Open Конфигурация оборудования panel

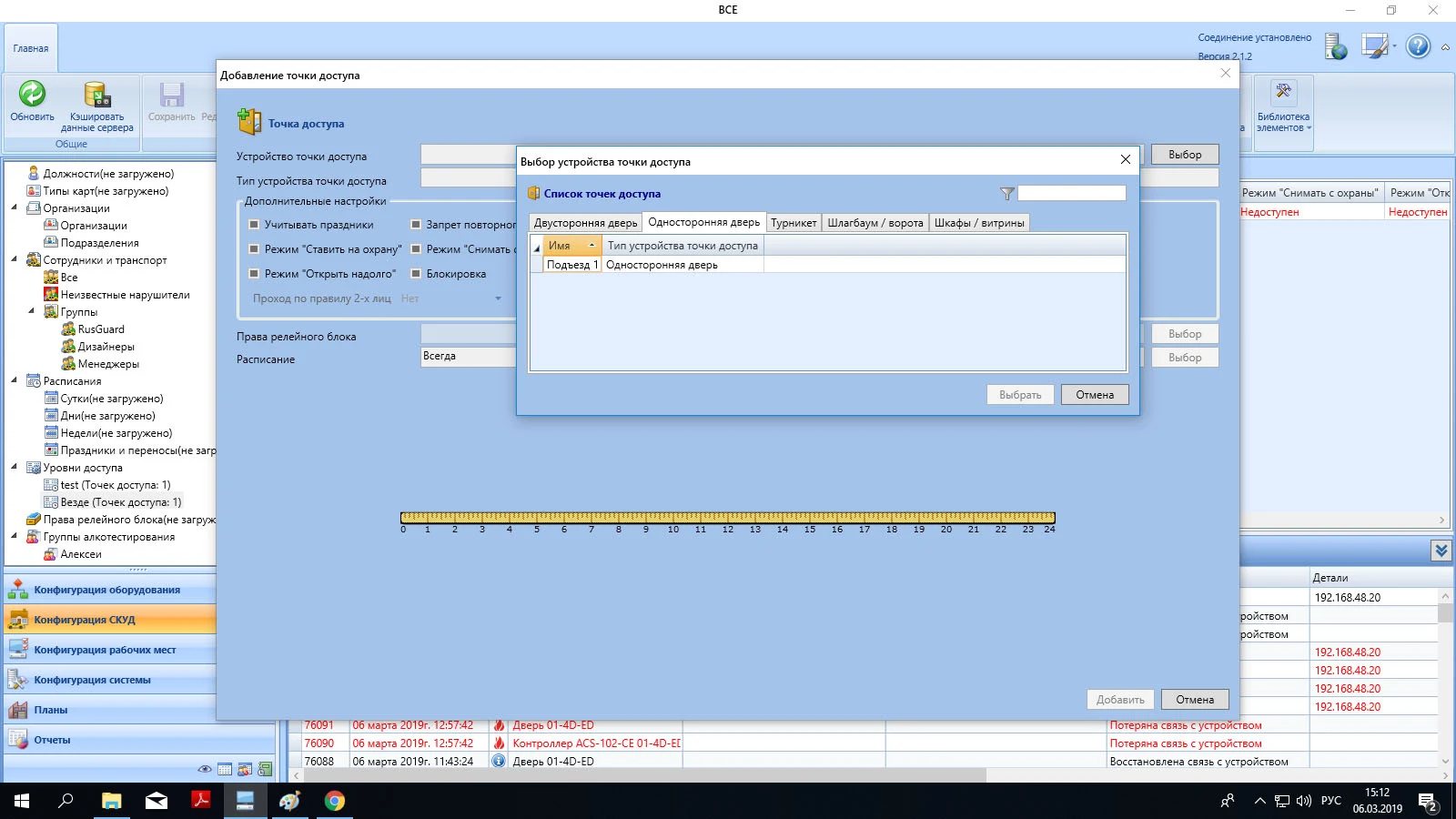[x=107, y=590]
